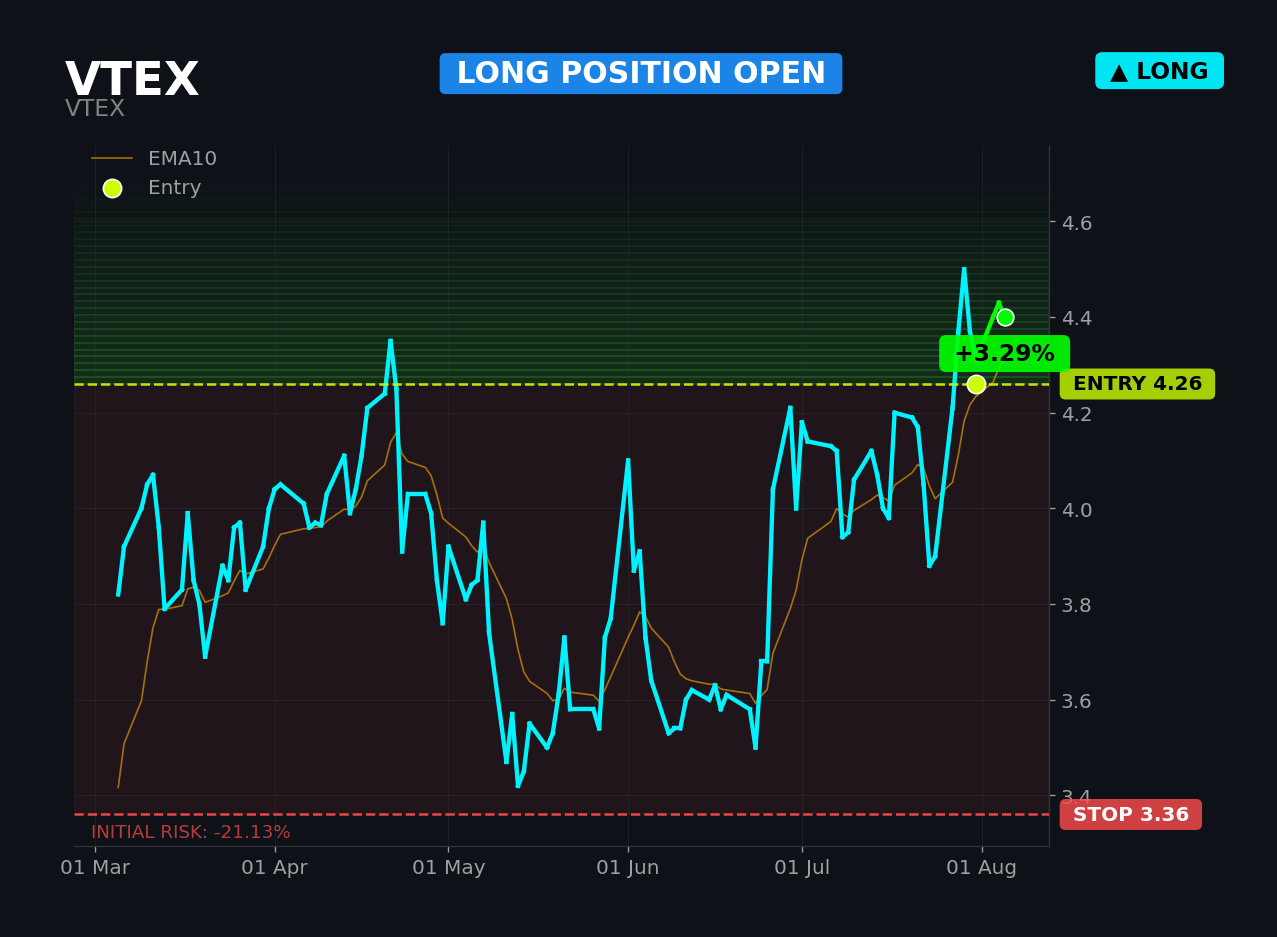Click the EMA10 legend entry

(x=154, y=159)
